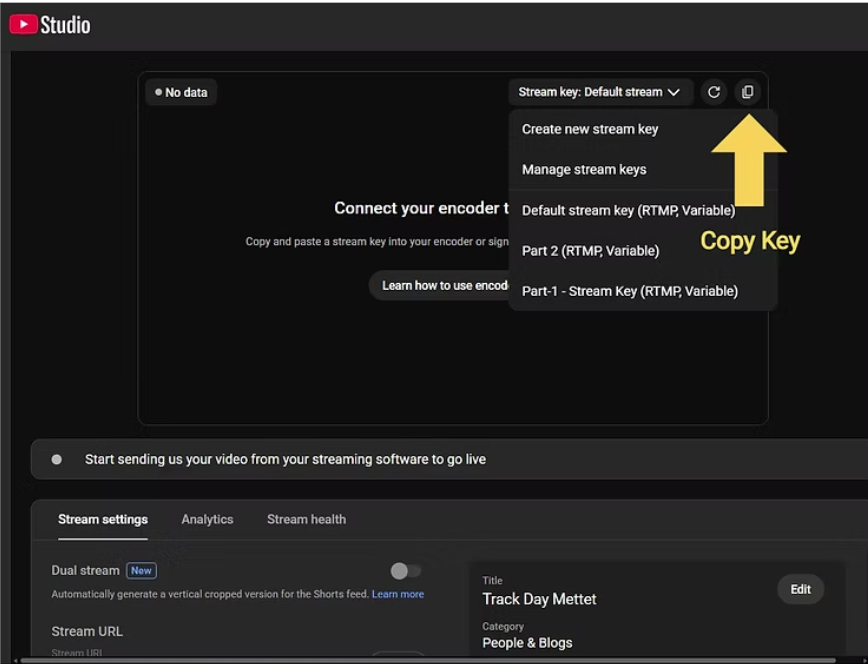Click the gray live status dot indicator
Image resolution: width=868 pixels, height=664 pixels.
57,460
